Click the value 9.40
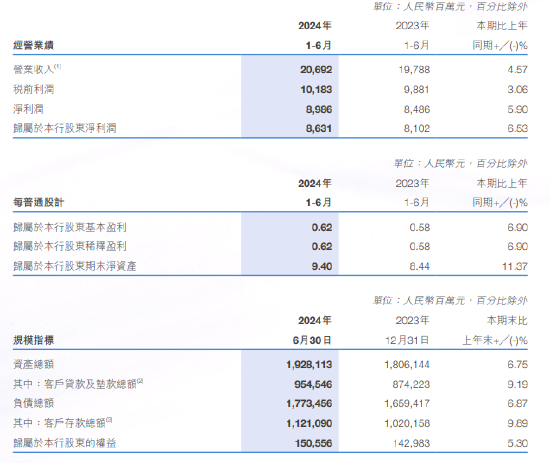550x463 pixels. pos(322,267)
